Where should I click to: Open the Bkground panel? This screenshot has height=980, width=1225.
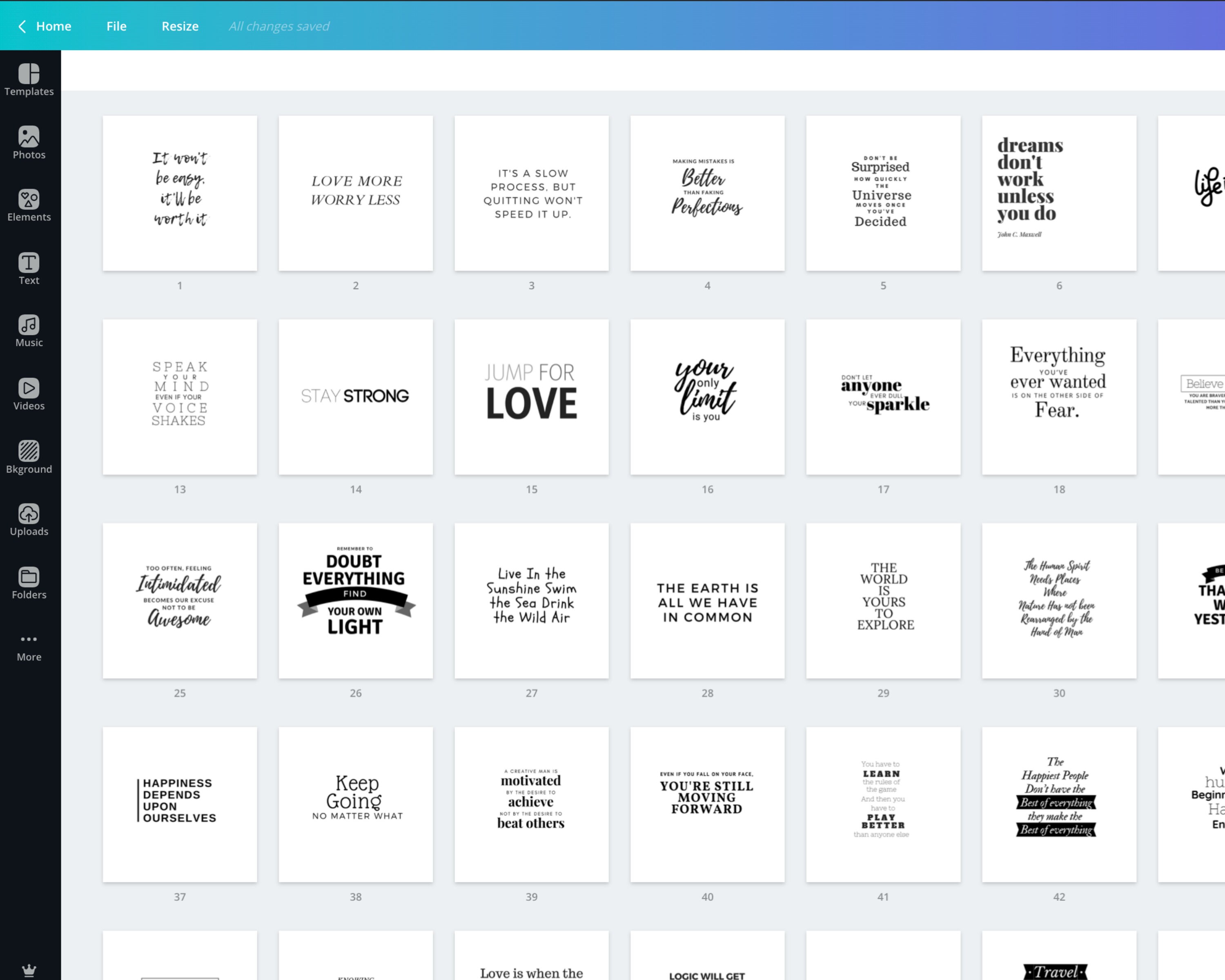pyautogui.click(x=29, y=456)
